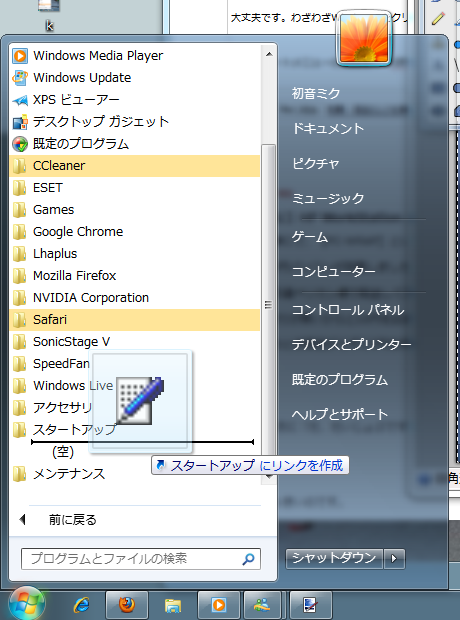
Task: Click the シャットダウン button
Action: tap(334, 558)
